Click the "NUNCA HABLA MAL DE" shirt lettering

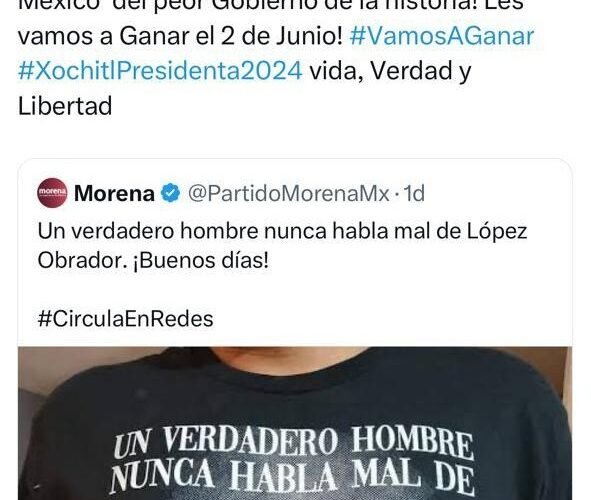point(292,477)
